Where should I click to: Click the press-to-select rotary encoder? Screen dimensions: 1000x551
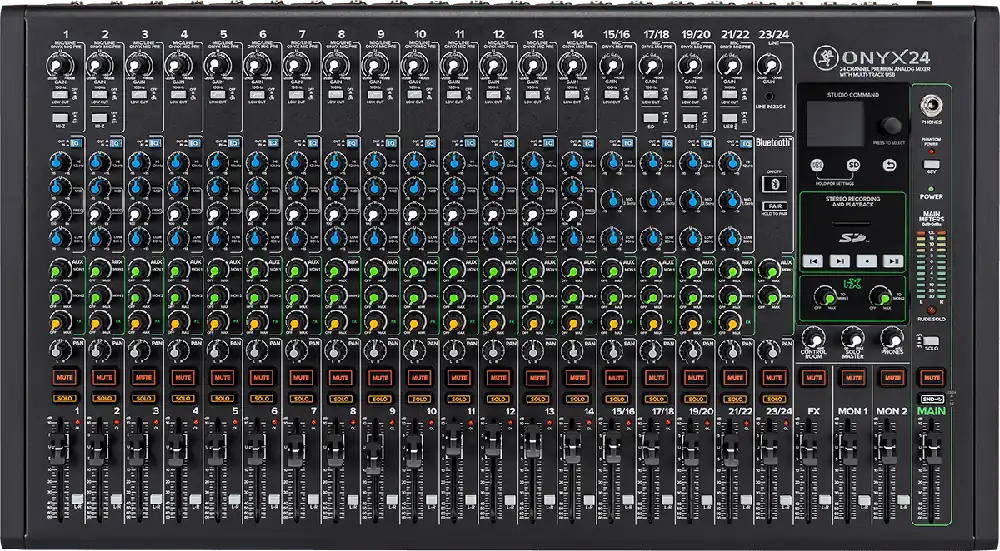click(x=892, y=125)
